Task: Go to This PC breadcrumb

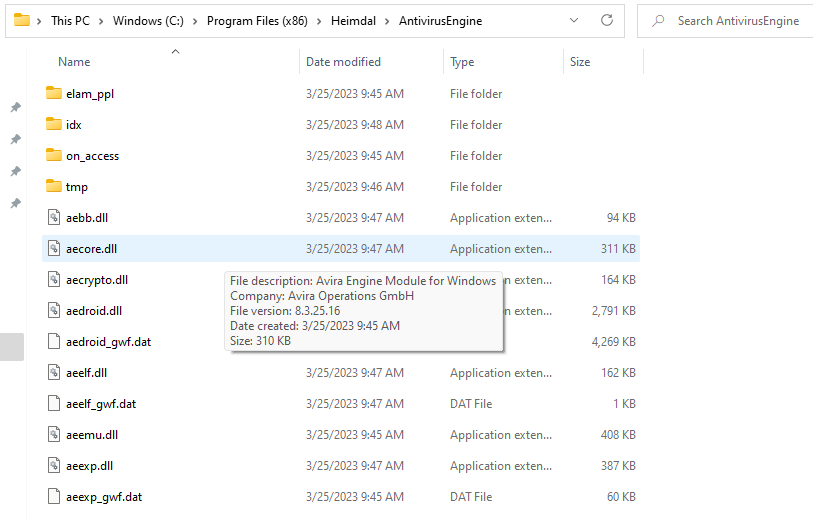Action: click(74, 21)
